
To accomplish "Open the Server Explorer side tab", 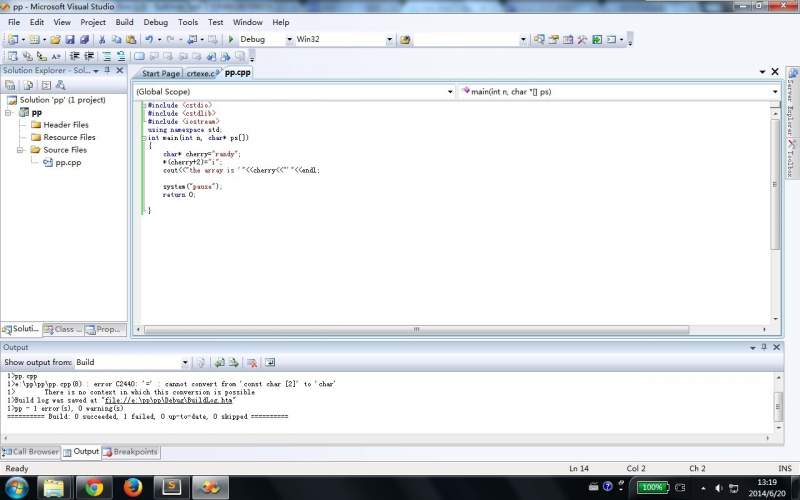I will coord(791,100).
